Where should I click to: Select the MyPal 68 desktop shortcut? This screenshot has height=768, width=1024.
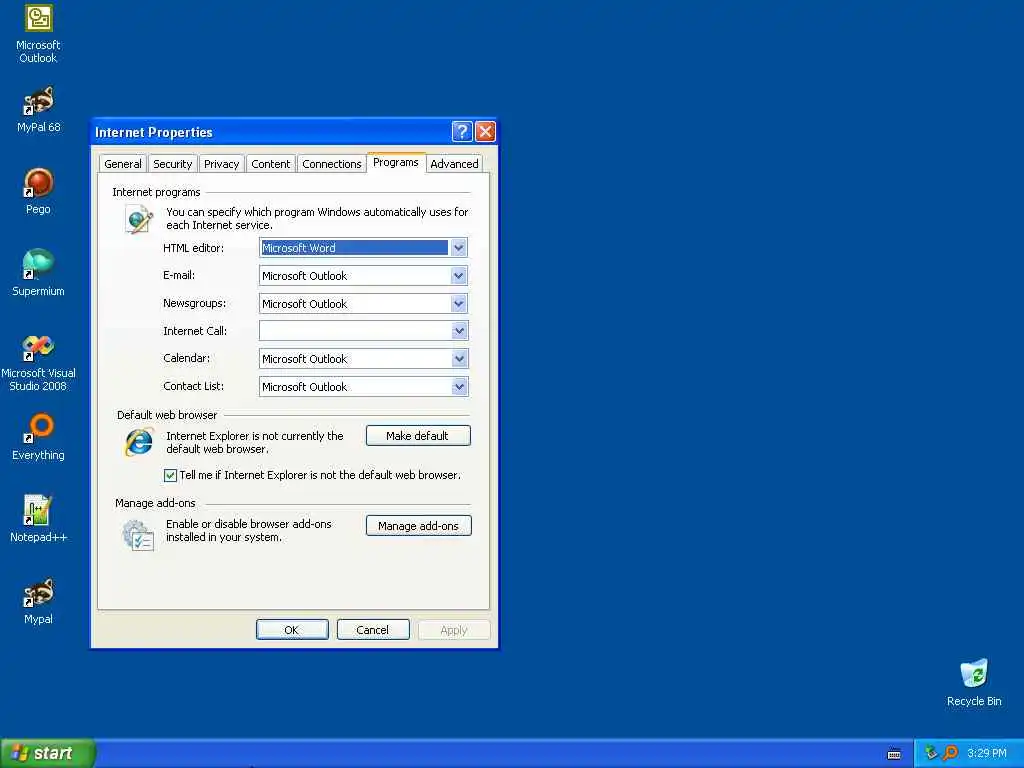pyautogui.click(x=38, y=110)
